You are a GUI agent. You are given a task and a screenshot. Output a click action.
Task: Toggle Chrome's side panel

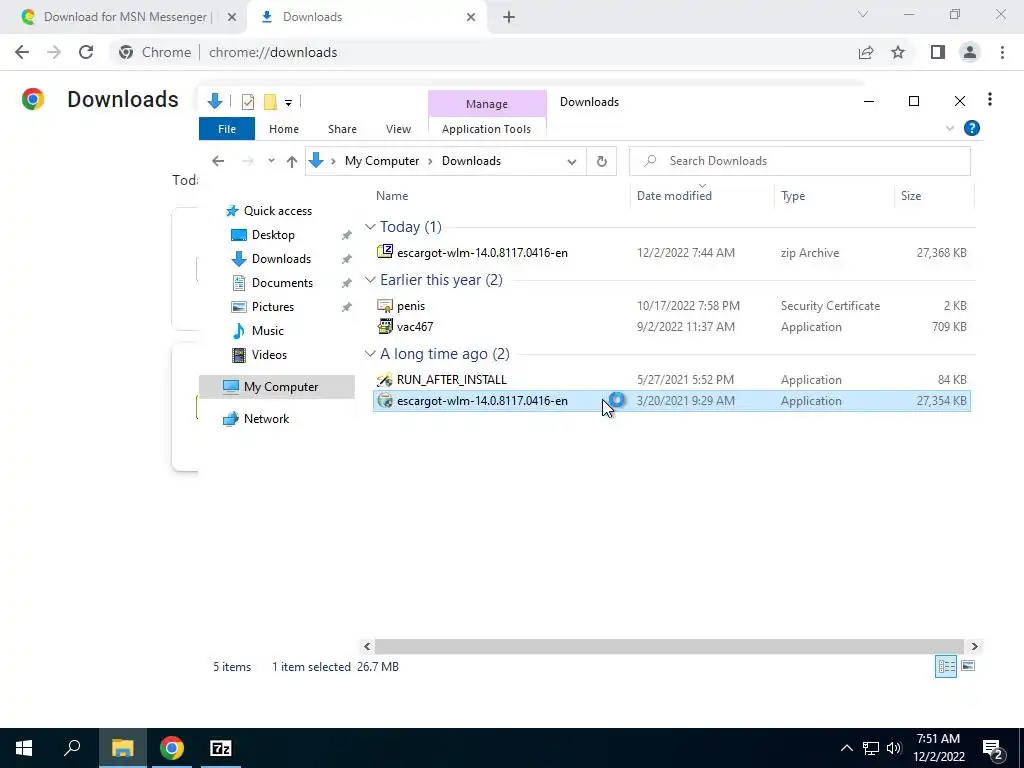(938, 52)
